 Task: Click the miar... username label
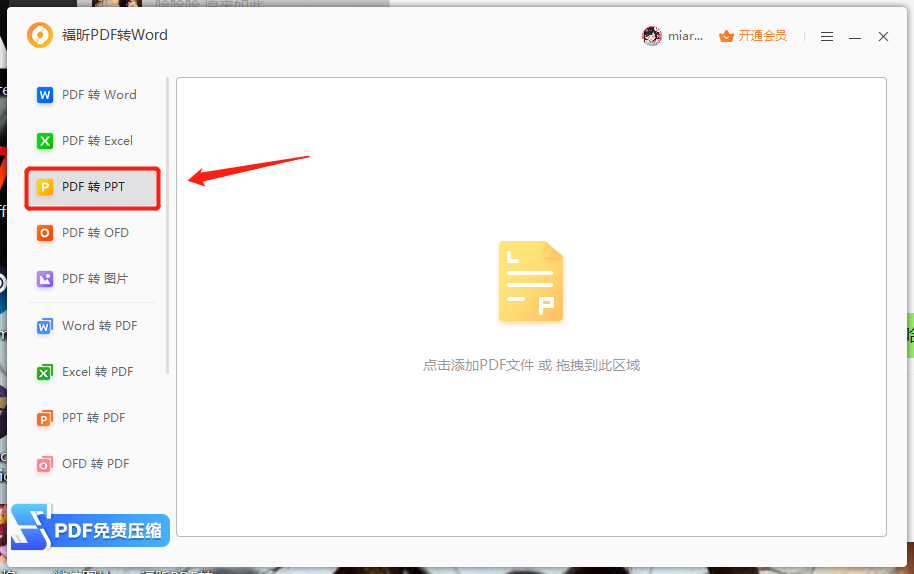click(x=686, y=36)
